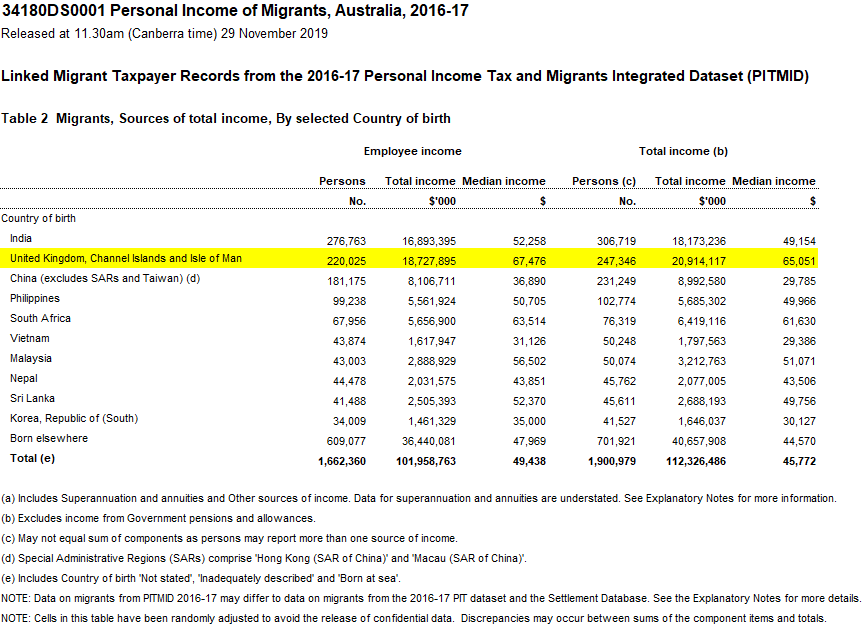Click the India total income value 18,173,236

click(x=699, y=241)
